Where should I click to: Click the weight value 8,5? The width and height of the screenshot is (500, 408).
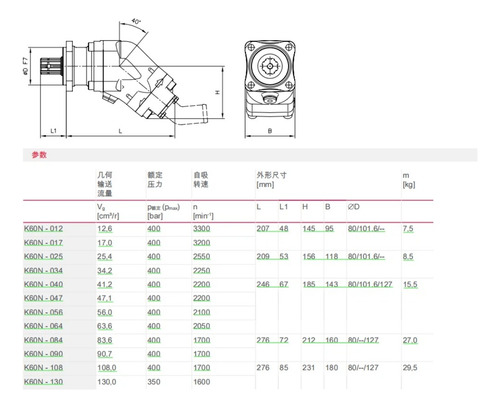click(x=408, y=257)
